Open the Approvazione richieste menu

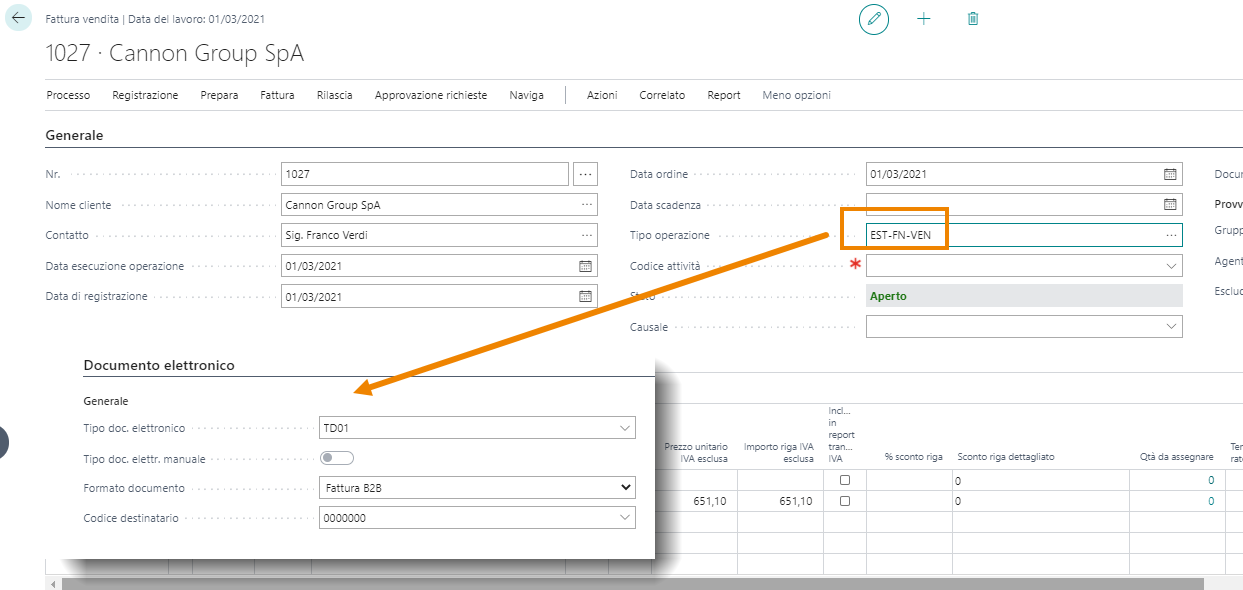[431, 95]
